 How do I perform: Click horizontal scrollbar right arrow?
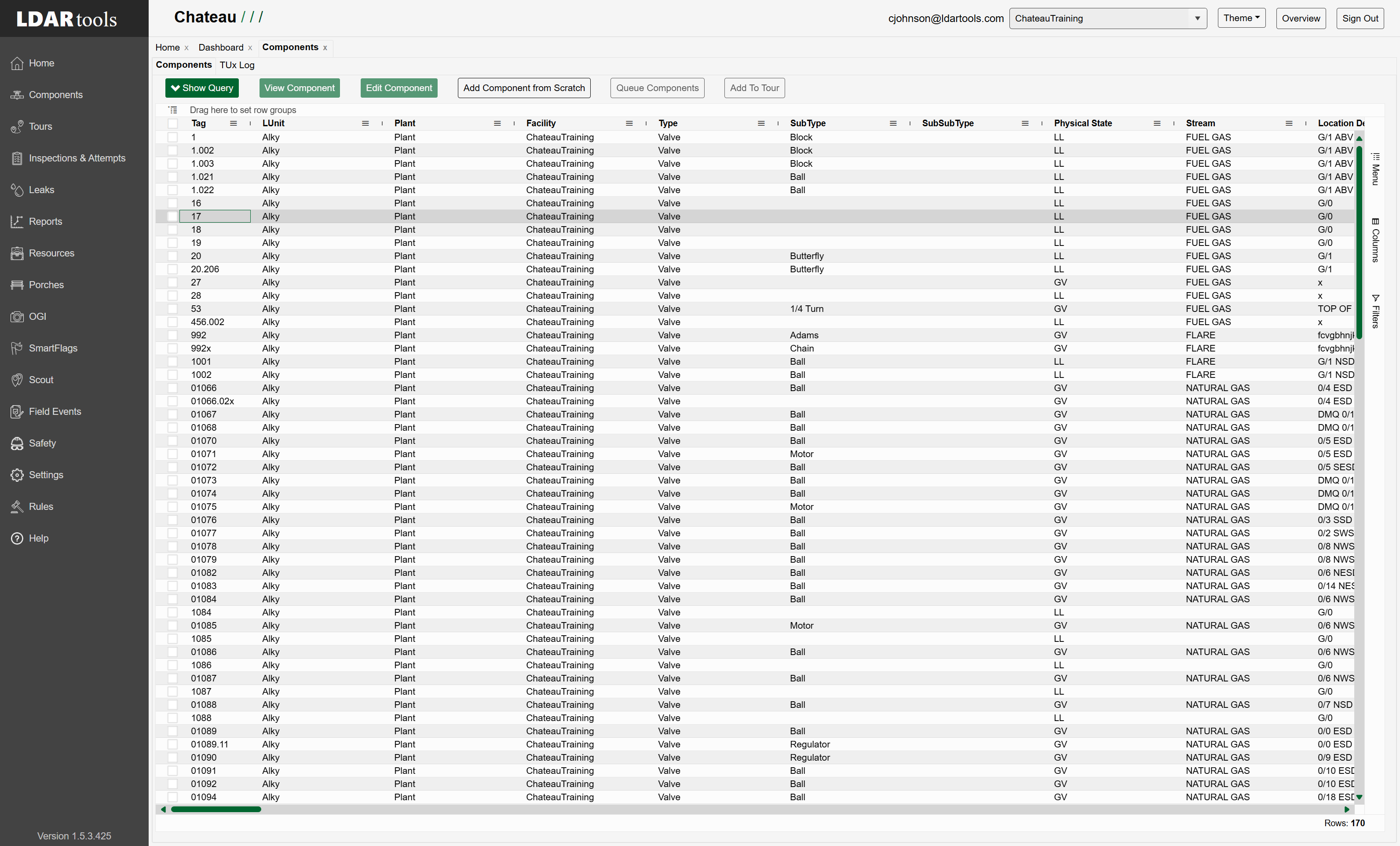coord(1347,809)
